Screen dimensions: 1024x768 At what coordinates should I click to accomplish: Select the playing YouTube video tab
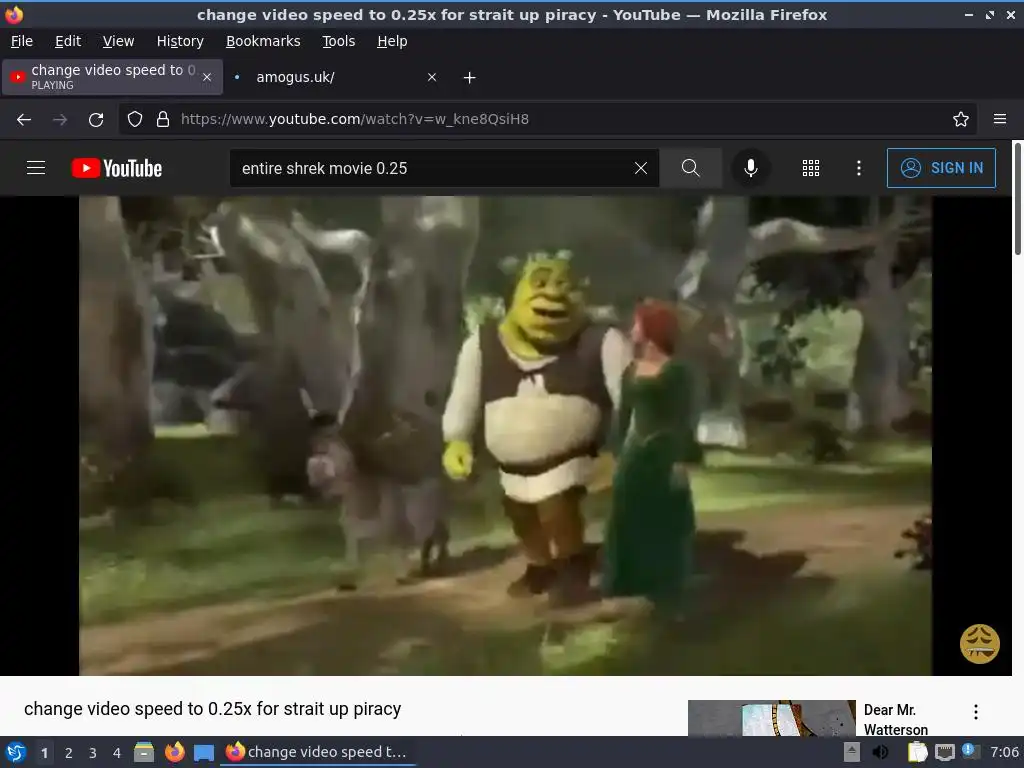[112, 77]
